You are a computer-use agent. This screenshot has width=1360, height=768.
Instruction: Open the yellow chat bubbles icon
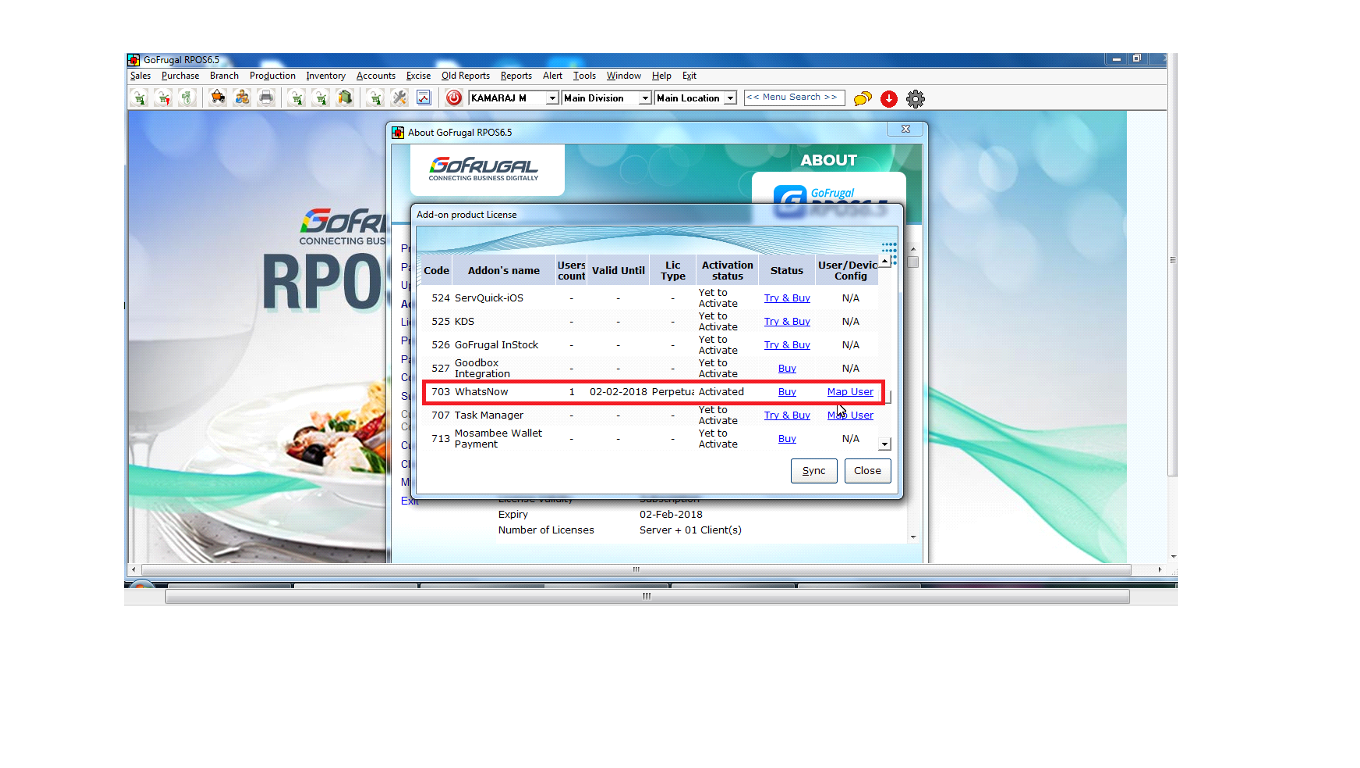coord(862,98)
